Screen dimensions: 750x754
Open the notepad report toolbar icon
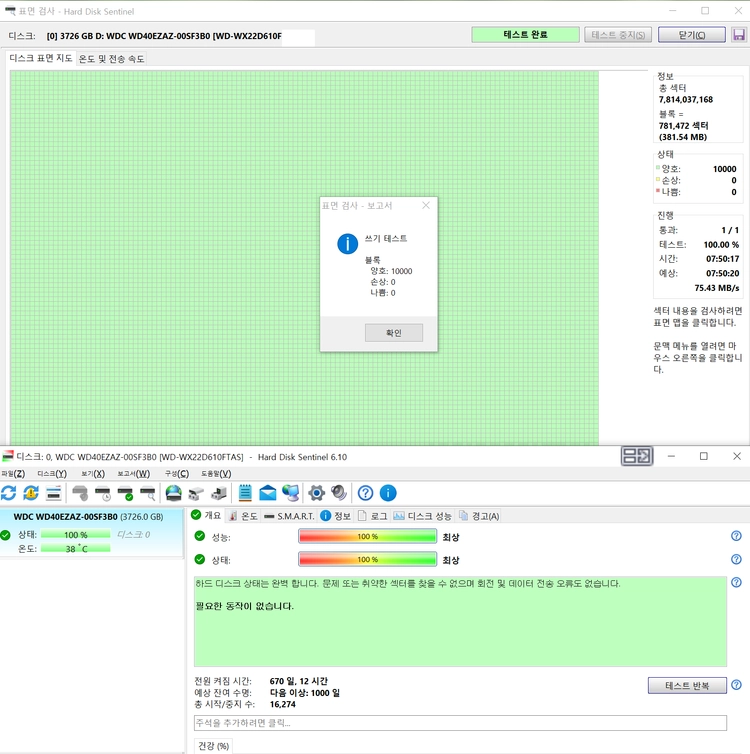(245, 493)
